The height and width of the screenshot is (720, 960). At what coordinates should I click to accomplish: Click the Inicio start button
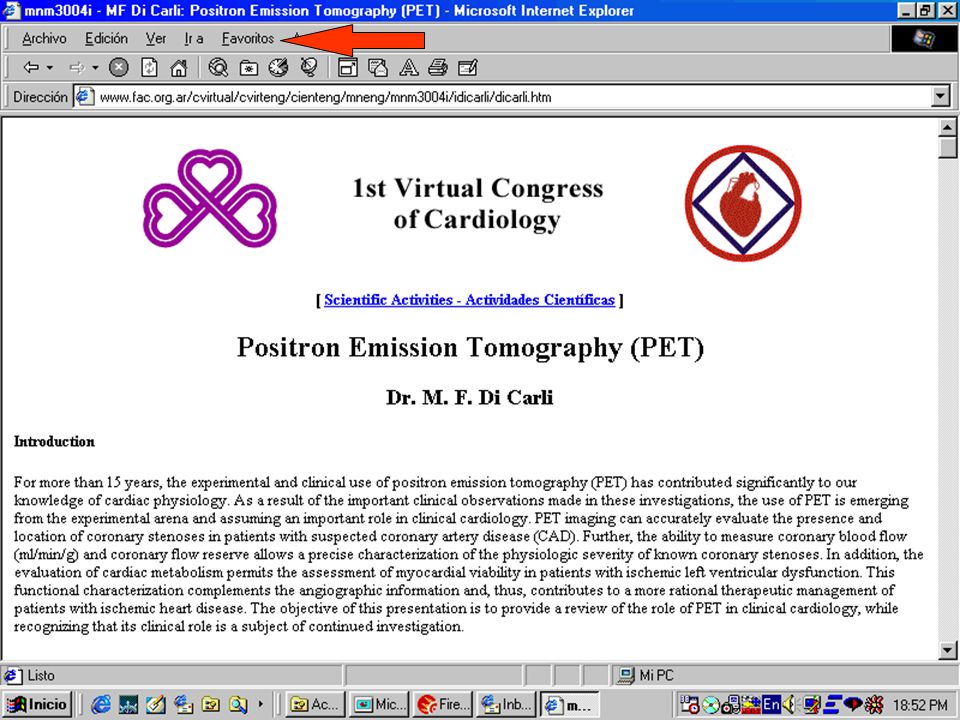click(38, 705)
